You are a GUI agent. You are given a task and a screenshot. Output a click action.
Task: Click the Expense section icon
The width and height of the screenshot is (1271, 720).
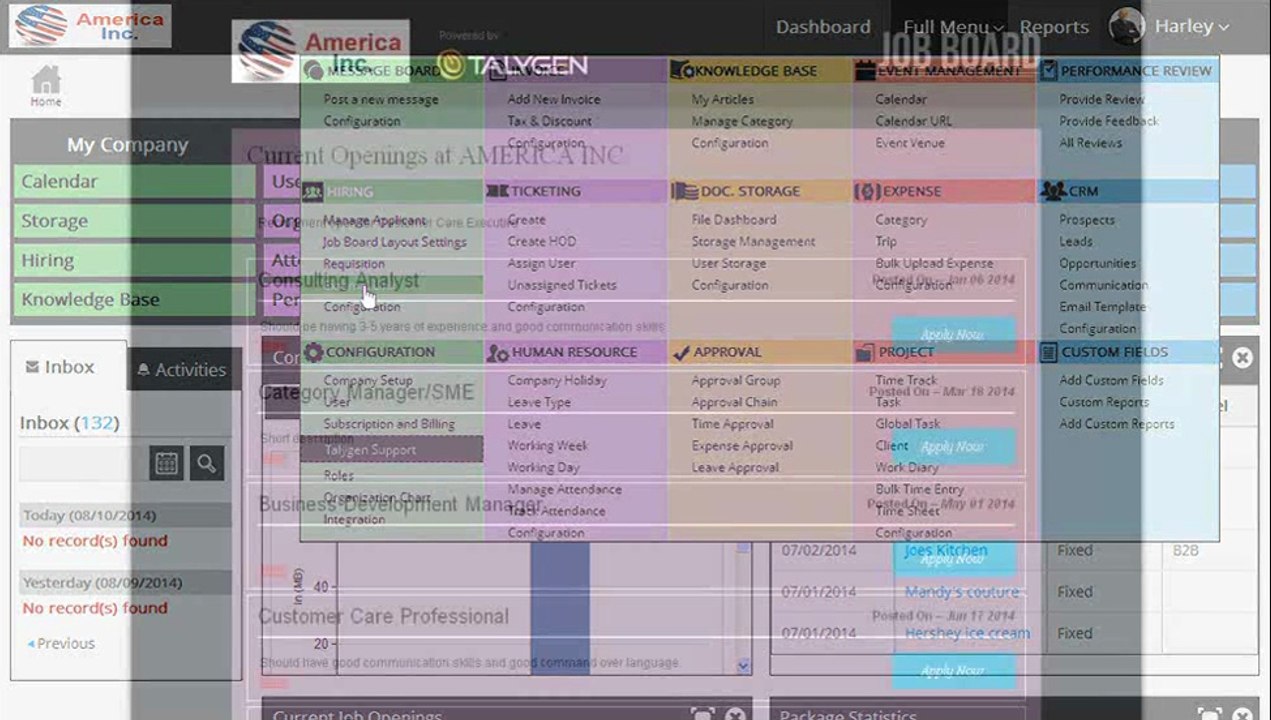pyautogui.click(x=867, y=191)
